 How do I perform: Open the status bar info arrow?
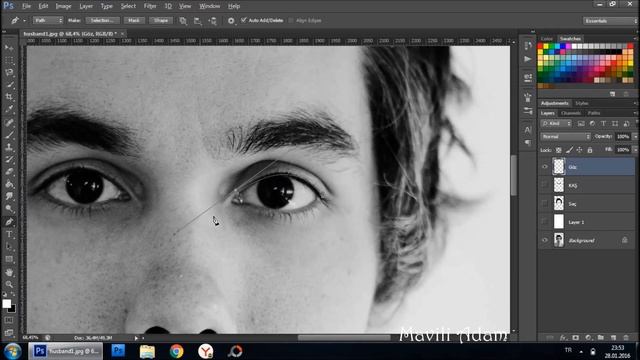point(136,338)
